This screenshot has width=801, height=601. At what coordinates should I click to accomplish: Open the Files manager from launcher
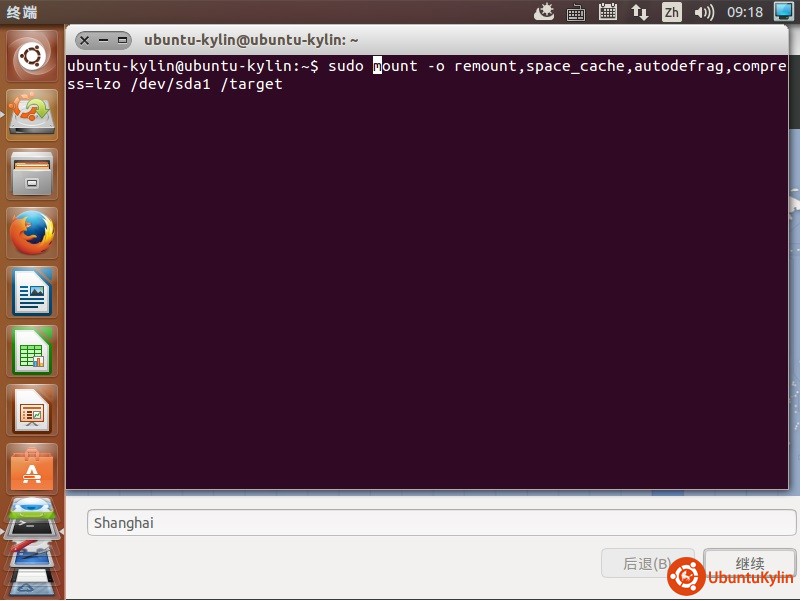pos(32,174)
